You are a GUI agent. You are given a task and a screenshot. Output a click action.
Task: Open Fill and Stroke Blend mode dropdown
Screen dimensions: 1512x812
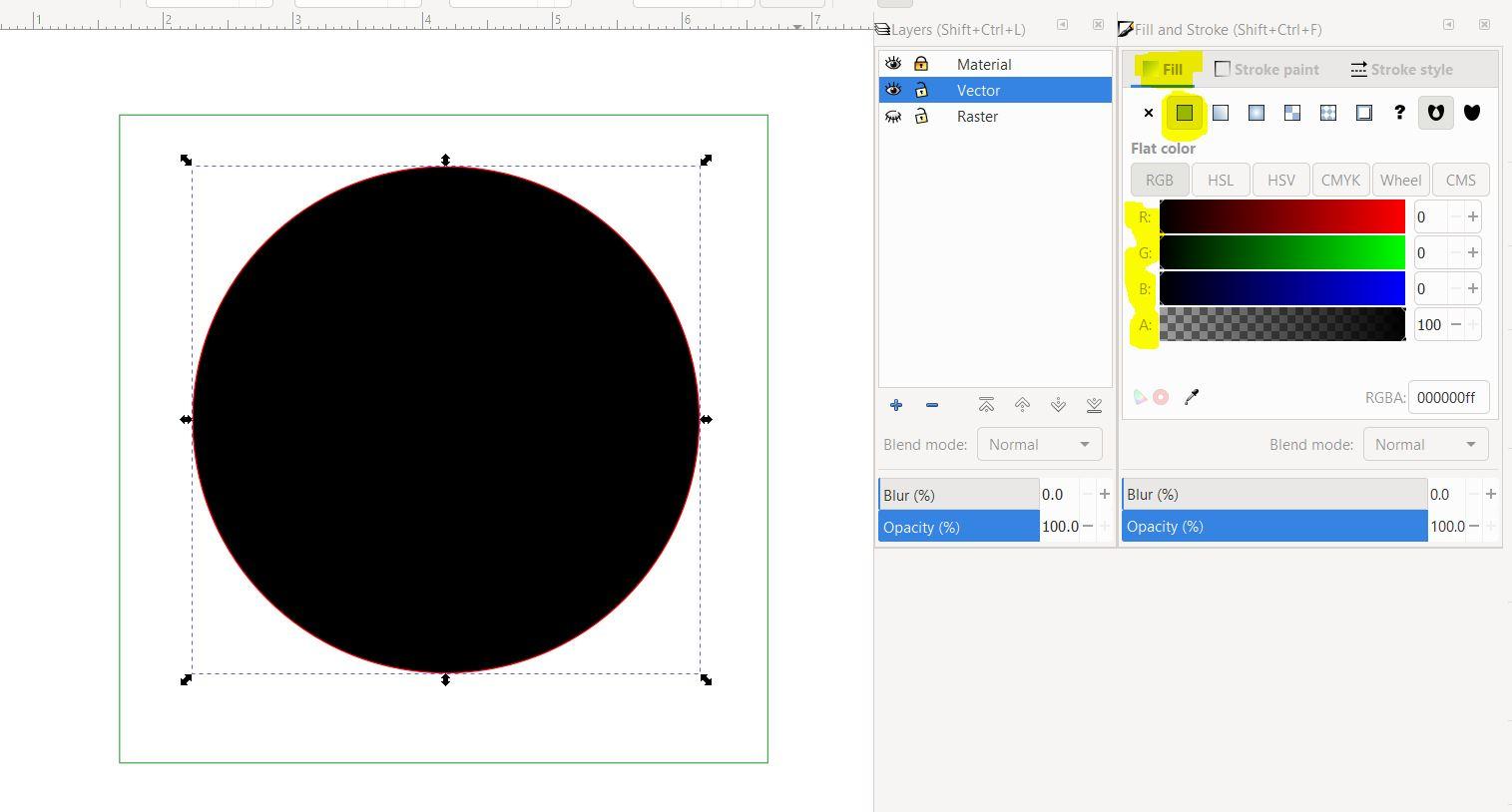click(x=1425, y=445)
